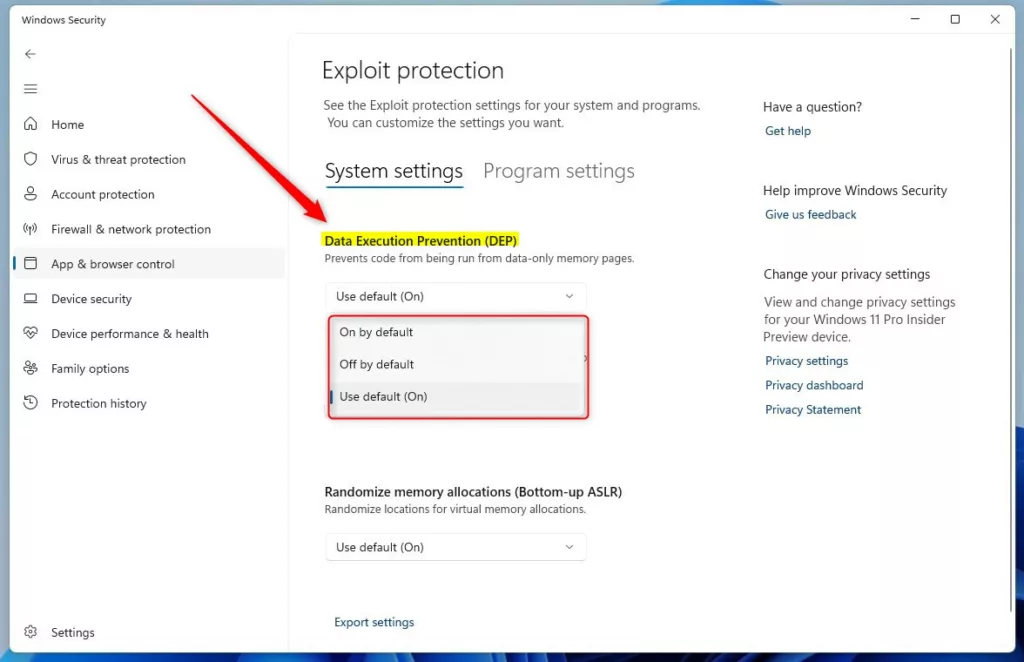1024x662 pixels.
Task: Go to Home in sidebar
Action: pyautogui.click(x=149, y=124)
